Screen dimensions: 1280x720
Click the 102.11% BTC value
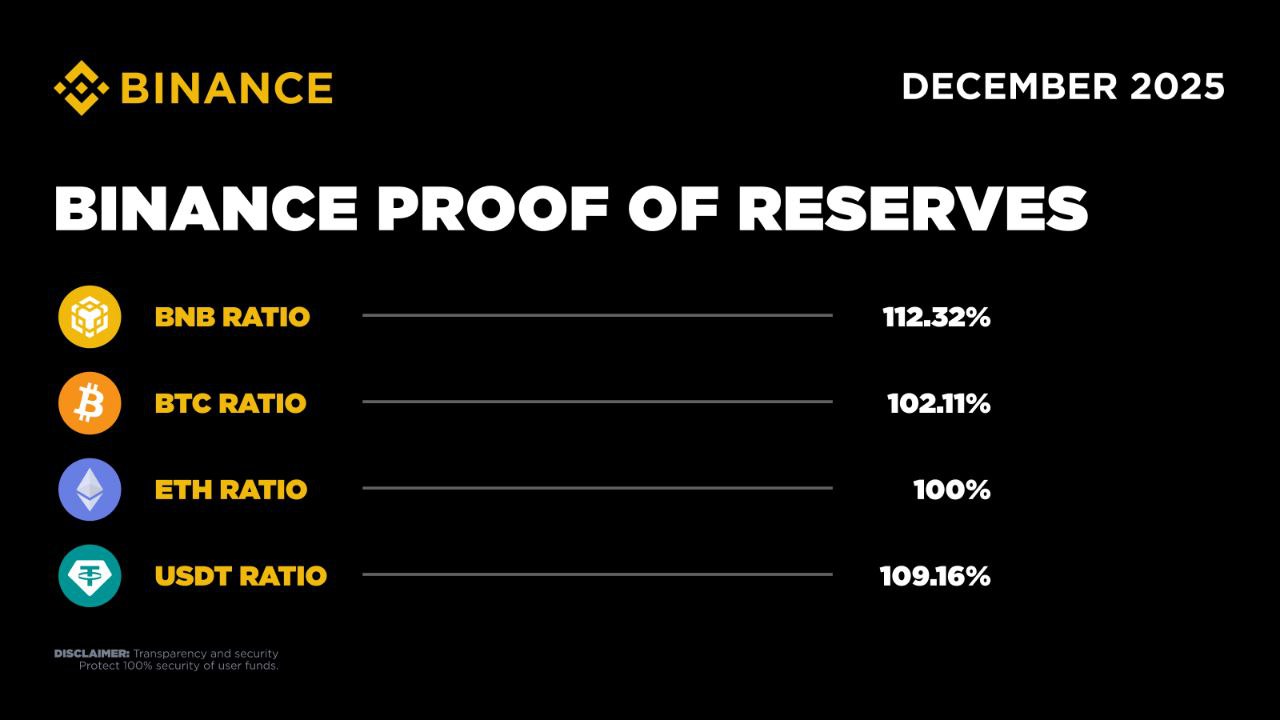point(938,404)
